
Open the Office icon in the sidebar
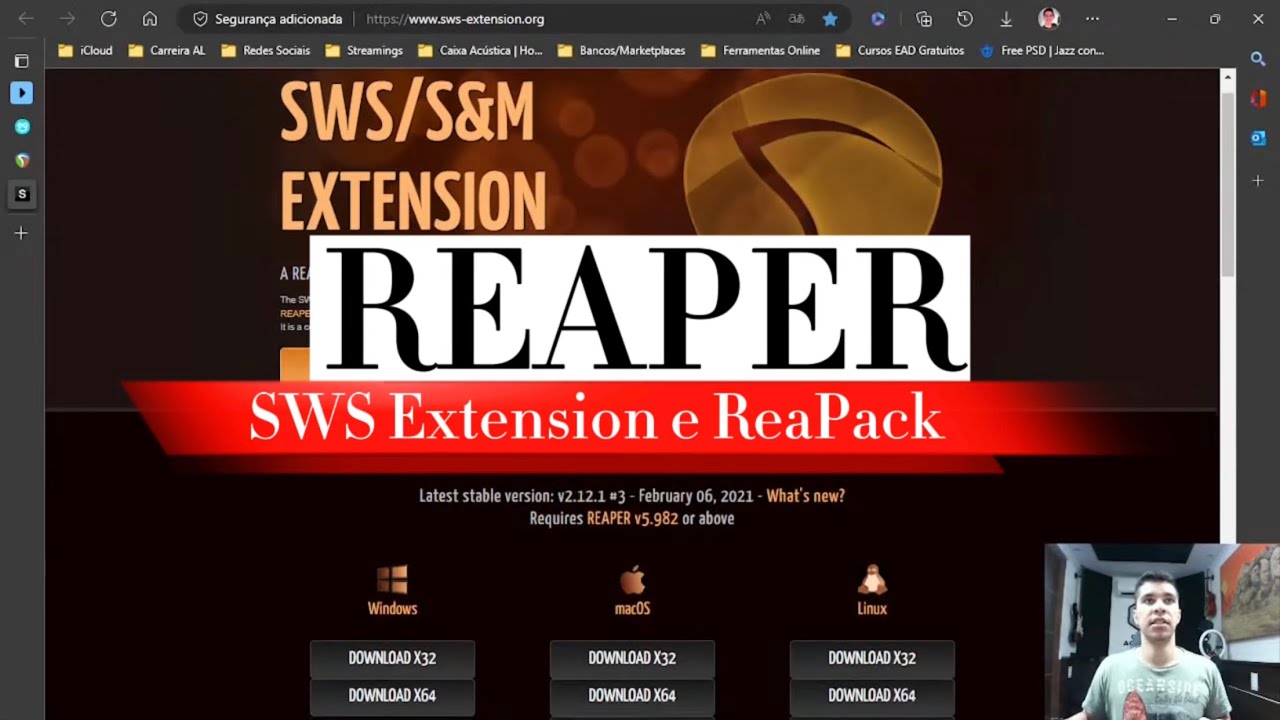[x=1258, y=99]
